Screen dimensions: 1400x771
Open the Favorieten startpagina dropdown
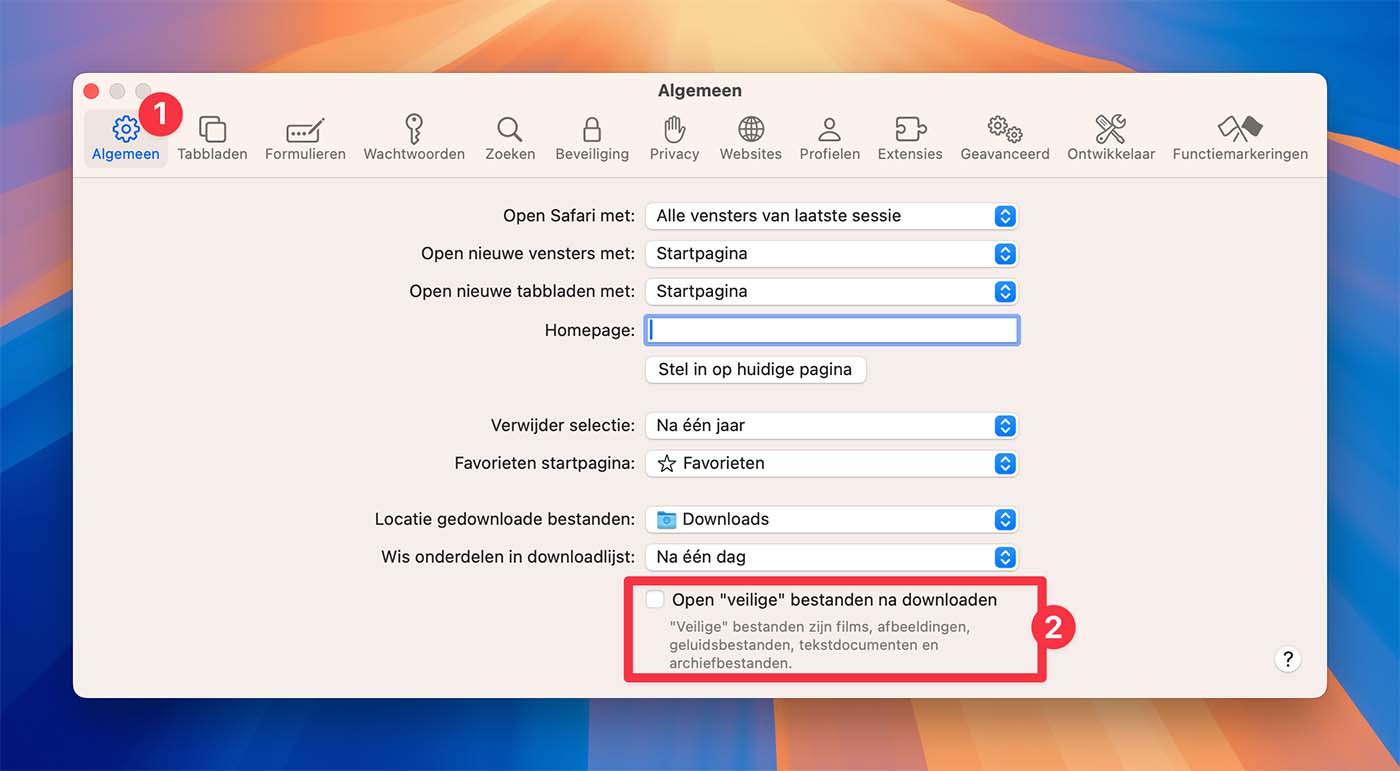coord(831,464)
